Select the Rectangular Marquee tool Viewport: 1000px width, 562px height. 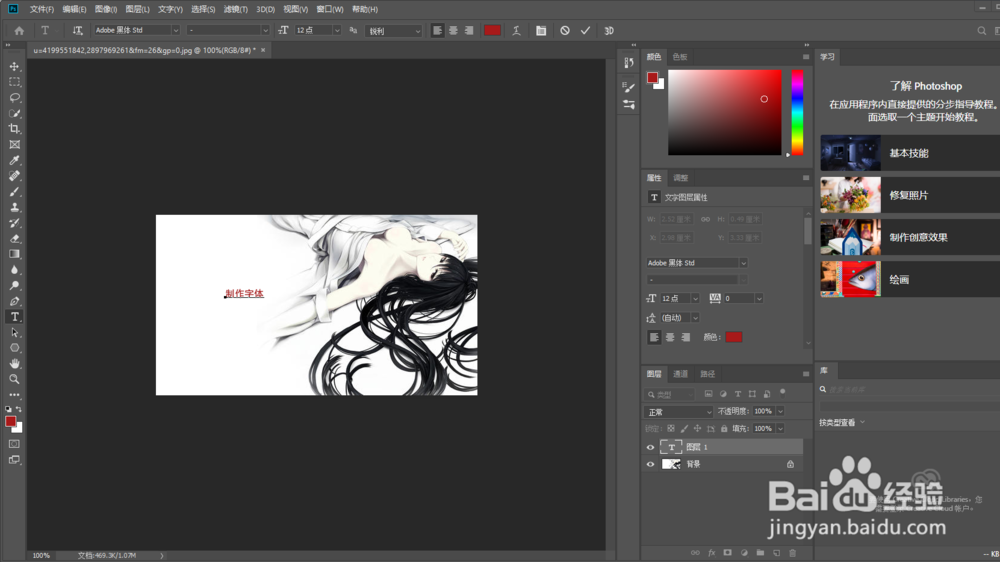pyautogui.click(x=14, y=82)
